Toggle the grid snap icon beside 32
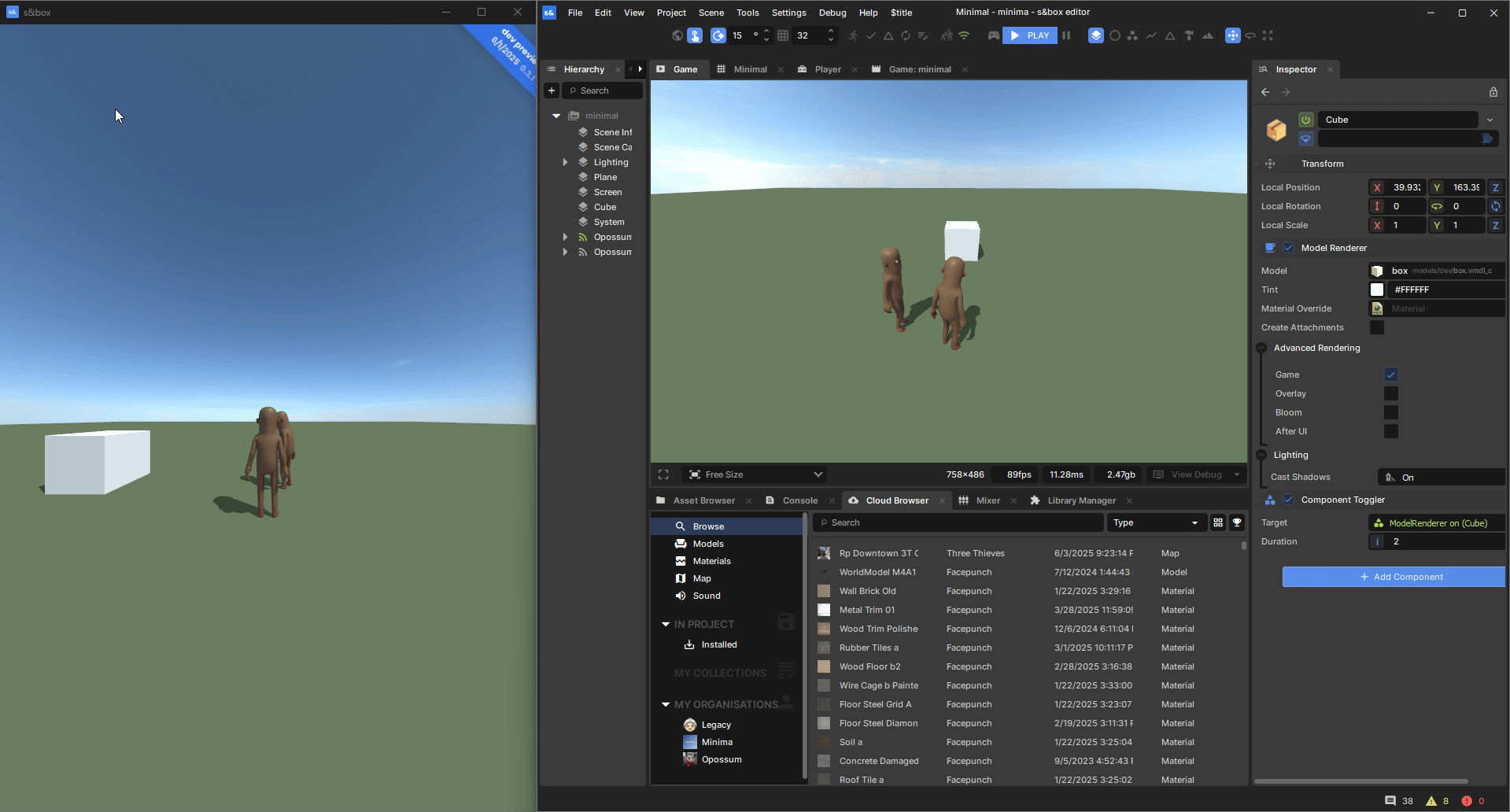 (783, 35)
